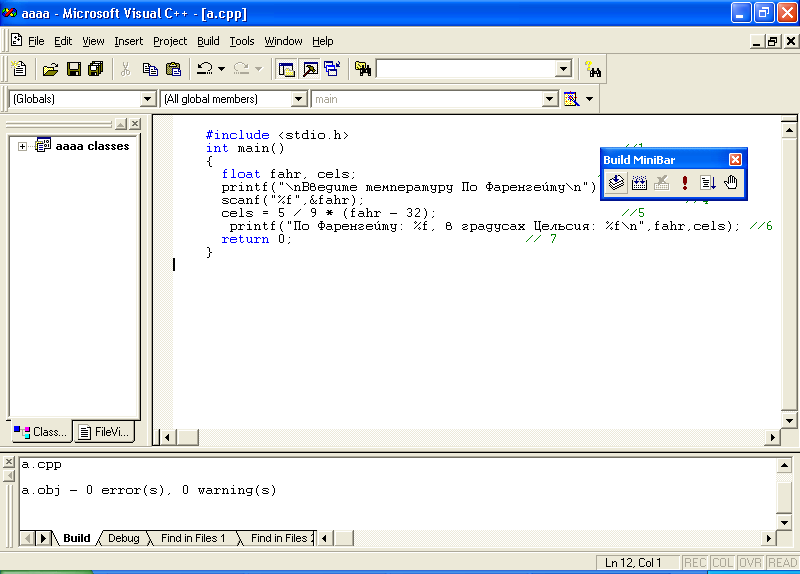This screenshot has height=574, width=800.
Task: Build the project from Build MiniBar
Action: pos(639,182)
